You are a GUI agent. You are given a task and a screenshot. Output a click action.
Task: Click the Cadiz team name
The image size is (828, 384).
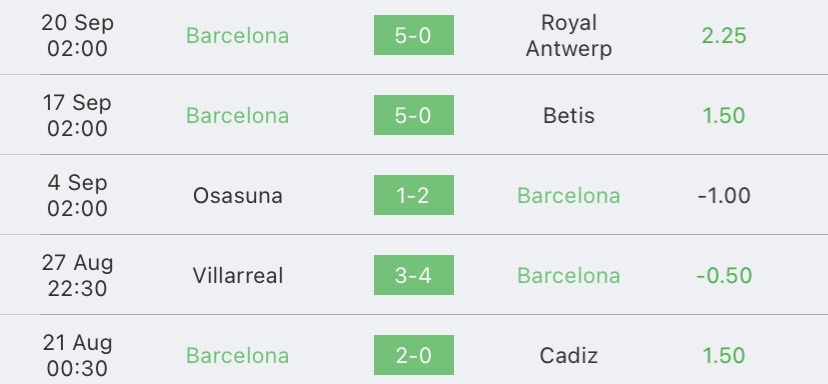click(x=569, y=355)
